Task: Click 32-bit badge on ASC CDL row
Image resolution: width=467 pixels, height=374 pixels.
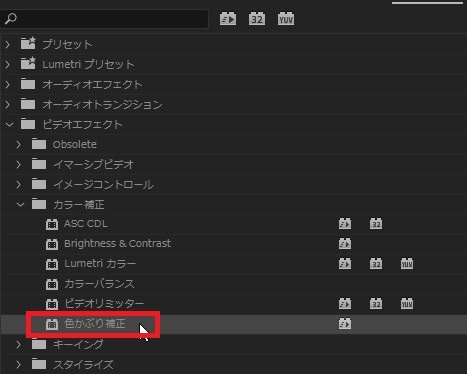Action: [376, 224]
